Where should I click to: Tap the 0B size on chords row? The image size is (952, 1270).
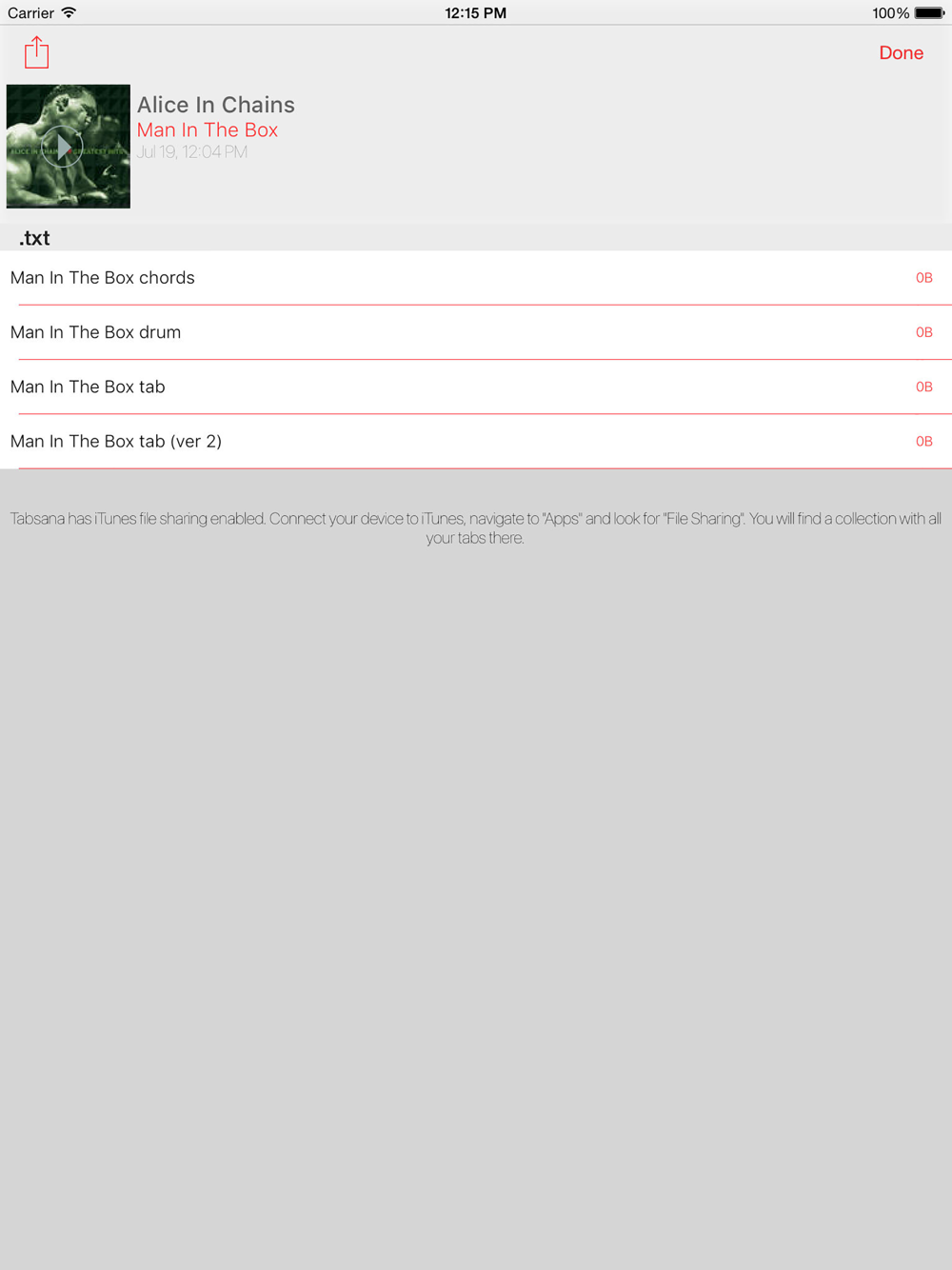coord(923,278)
